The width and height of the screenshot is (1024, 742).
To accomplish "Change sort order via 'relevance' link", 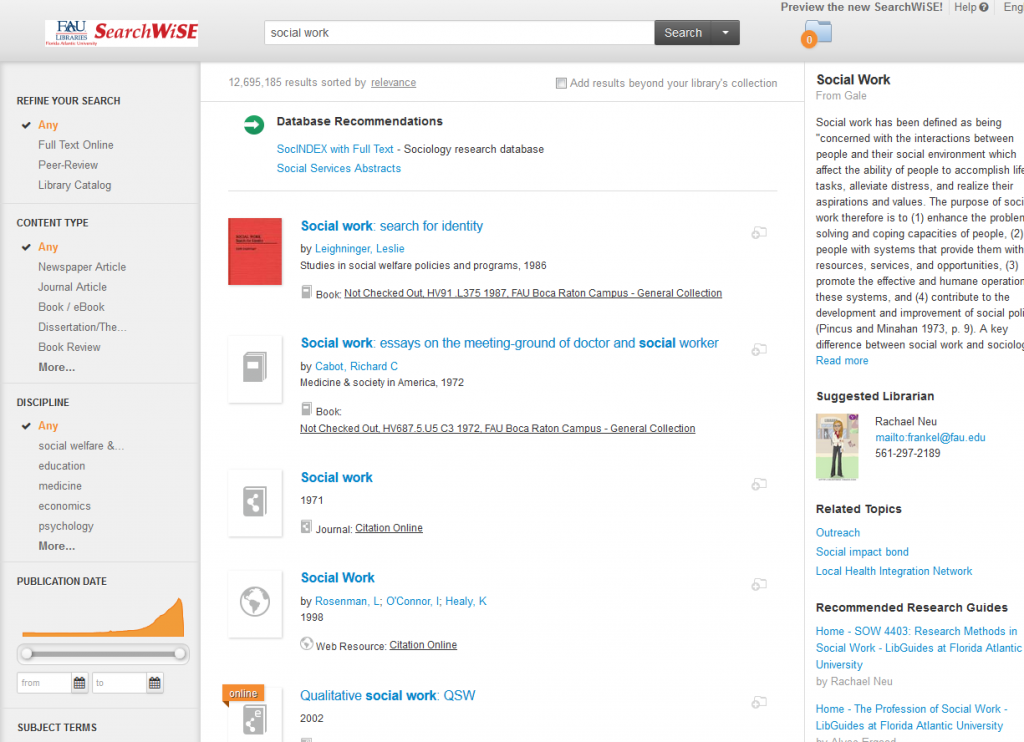I will pos(393,83).
